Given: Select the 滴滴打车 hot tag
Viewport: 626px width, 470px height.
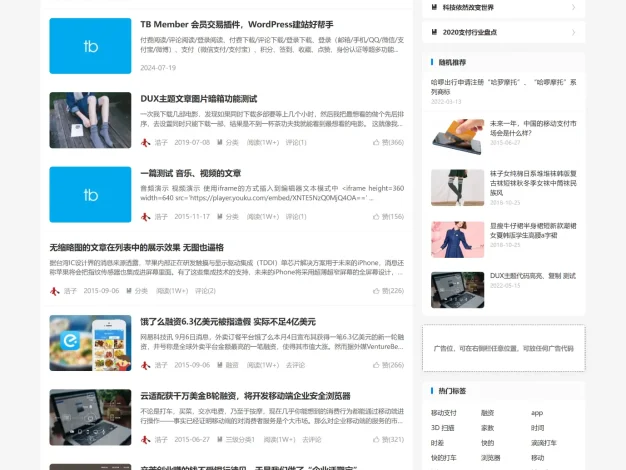Looking at the screenshot, I should tap(544, 442).
